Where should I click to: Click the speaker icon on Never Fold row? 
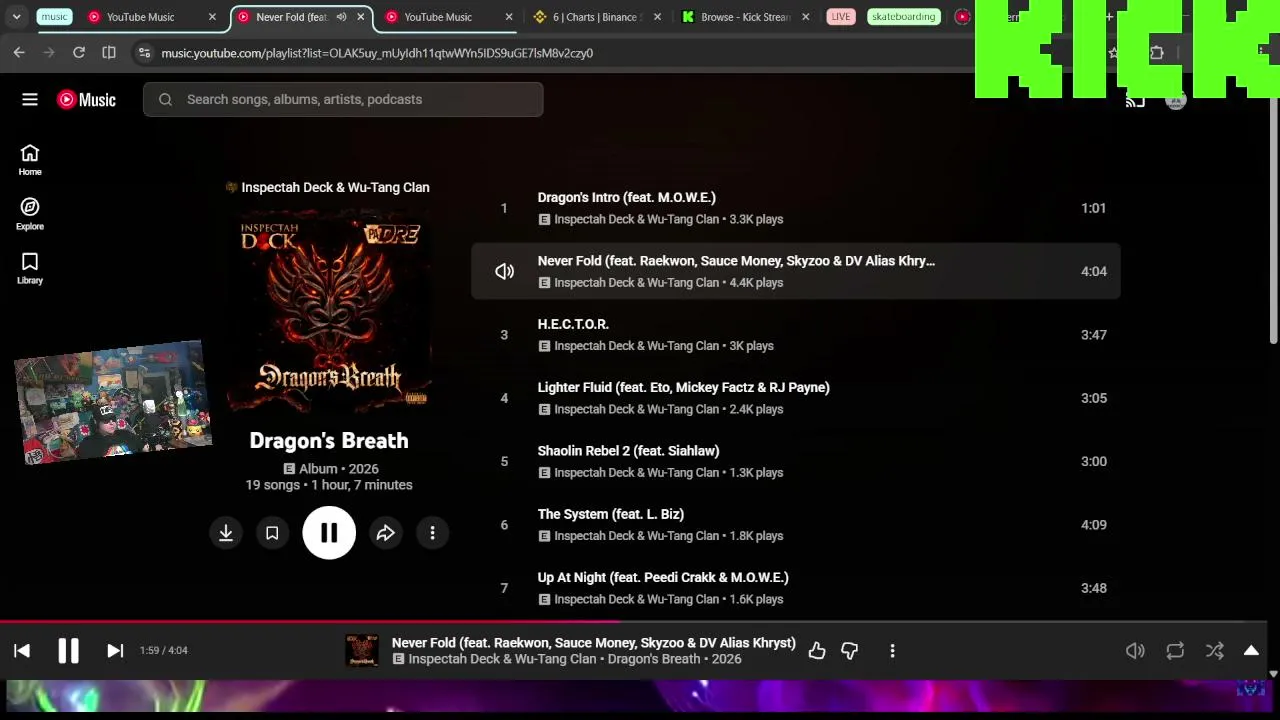[x=504, y=271]
